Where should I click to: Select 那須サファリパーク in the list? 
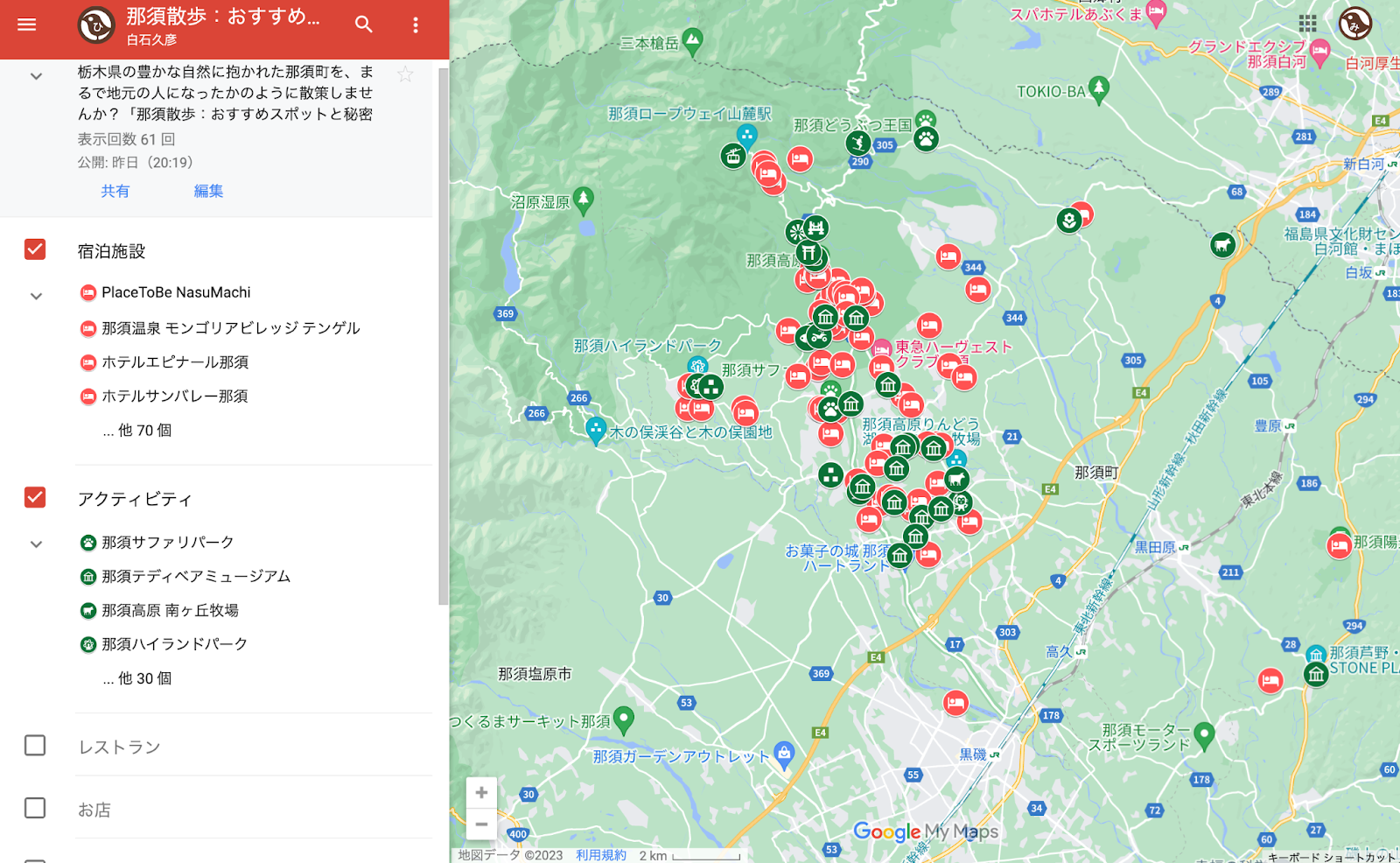tap(168, 543)
